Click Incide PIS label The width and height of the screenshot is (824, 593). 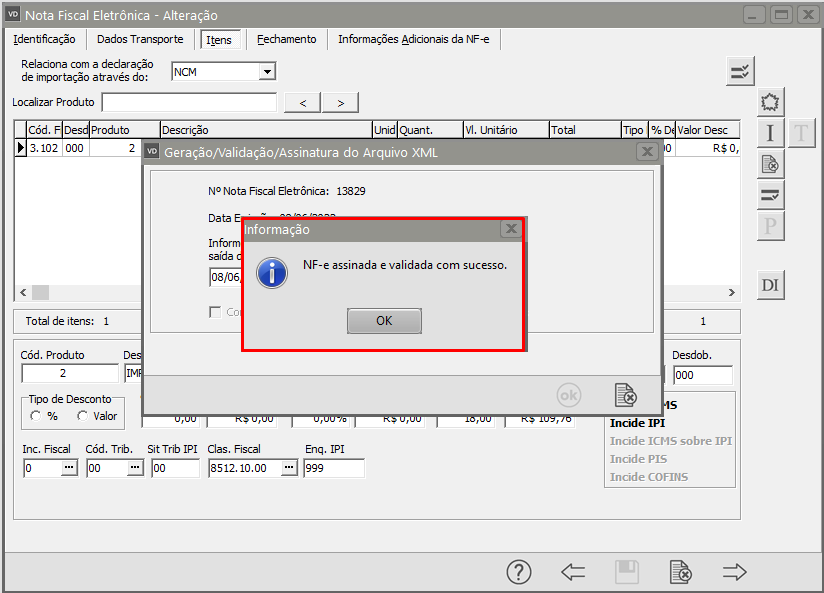pos(638,459)
